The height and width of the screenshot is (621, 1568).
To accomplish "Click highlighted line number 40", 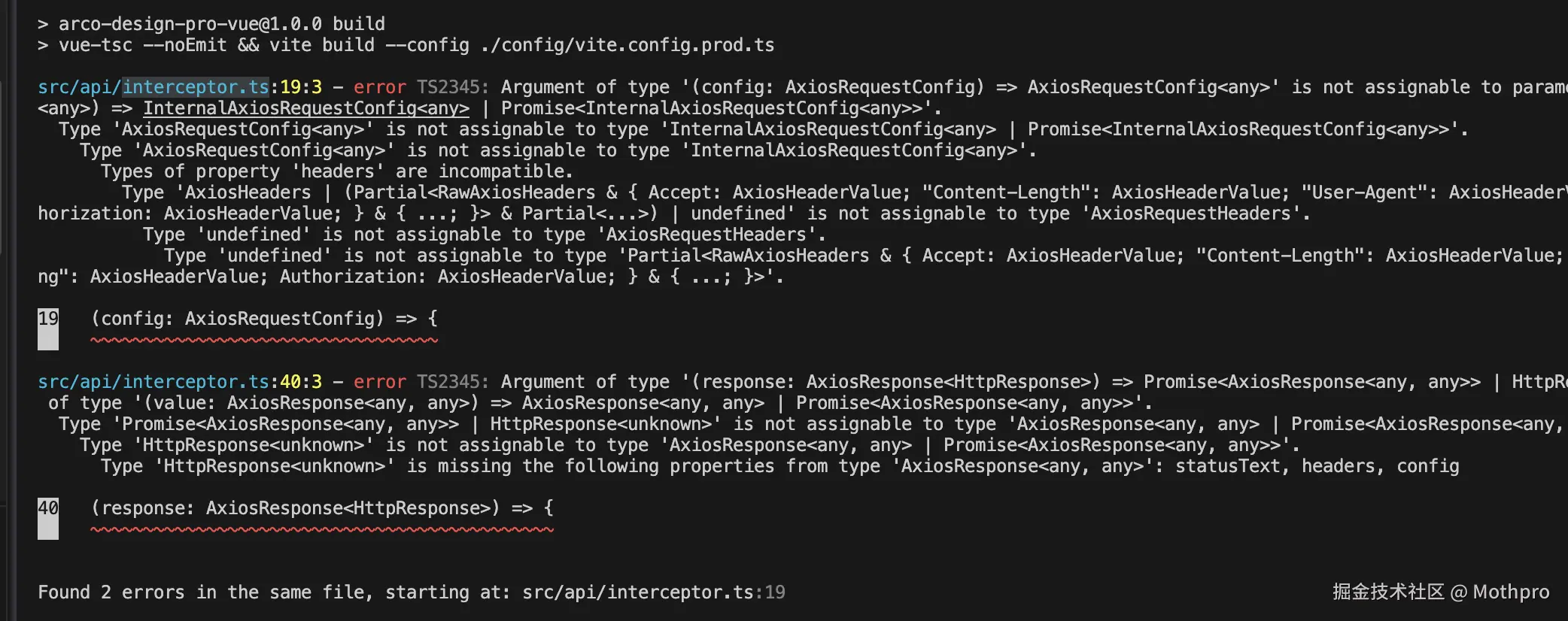I will tap(48, 508).
